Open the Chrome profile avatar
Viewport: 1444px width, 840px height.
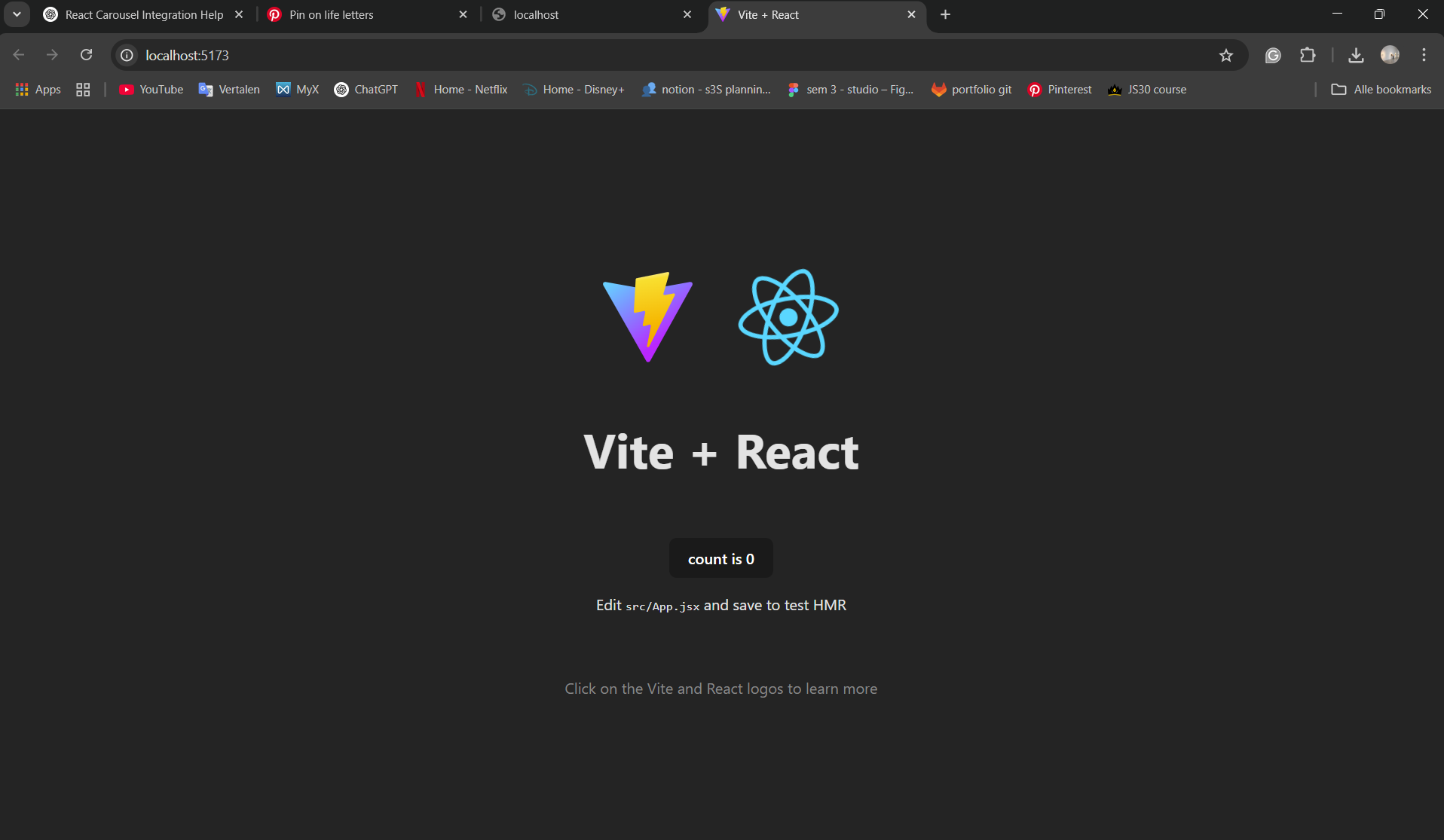[1390, 55]
